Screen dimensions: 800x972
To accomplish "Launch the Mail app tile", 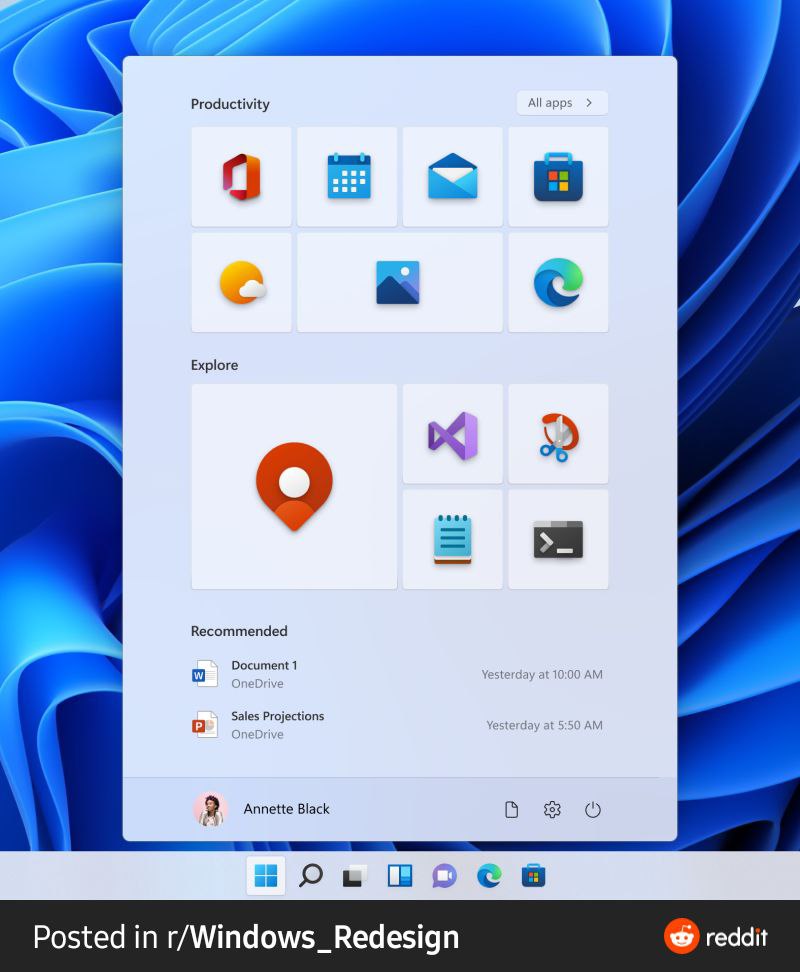I will pyautogui.click(x=452, y=177).
